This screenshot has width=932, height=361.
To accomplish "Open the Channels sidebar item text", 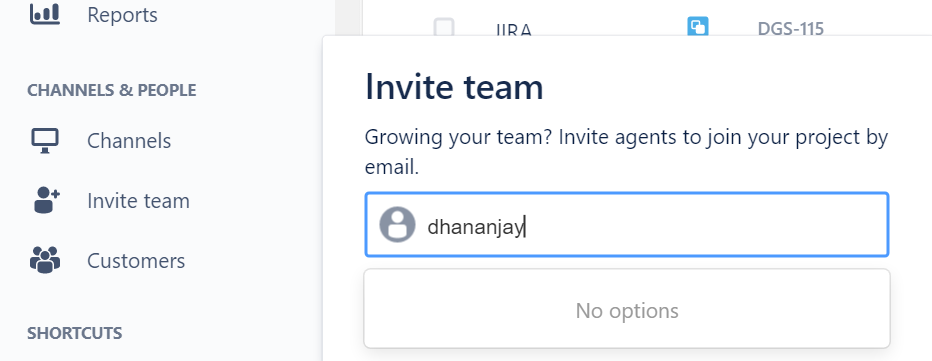I will coord(129,141).
